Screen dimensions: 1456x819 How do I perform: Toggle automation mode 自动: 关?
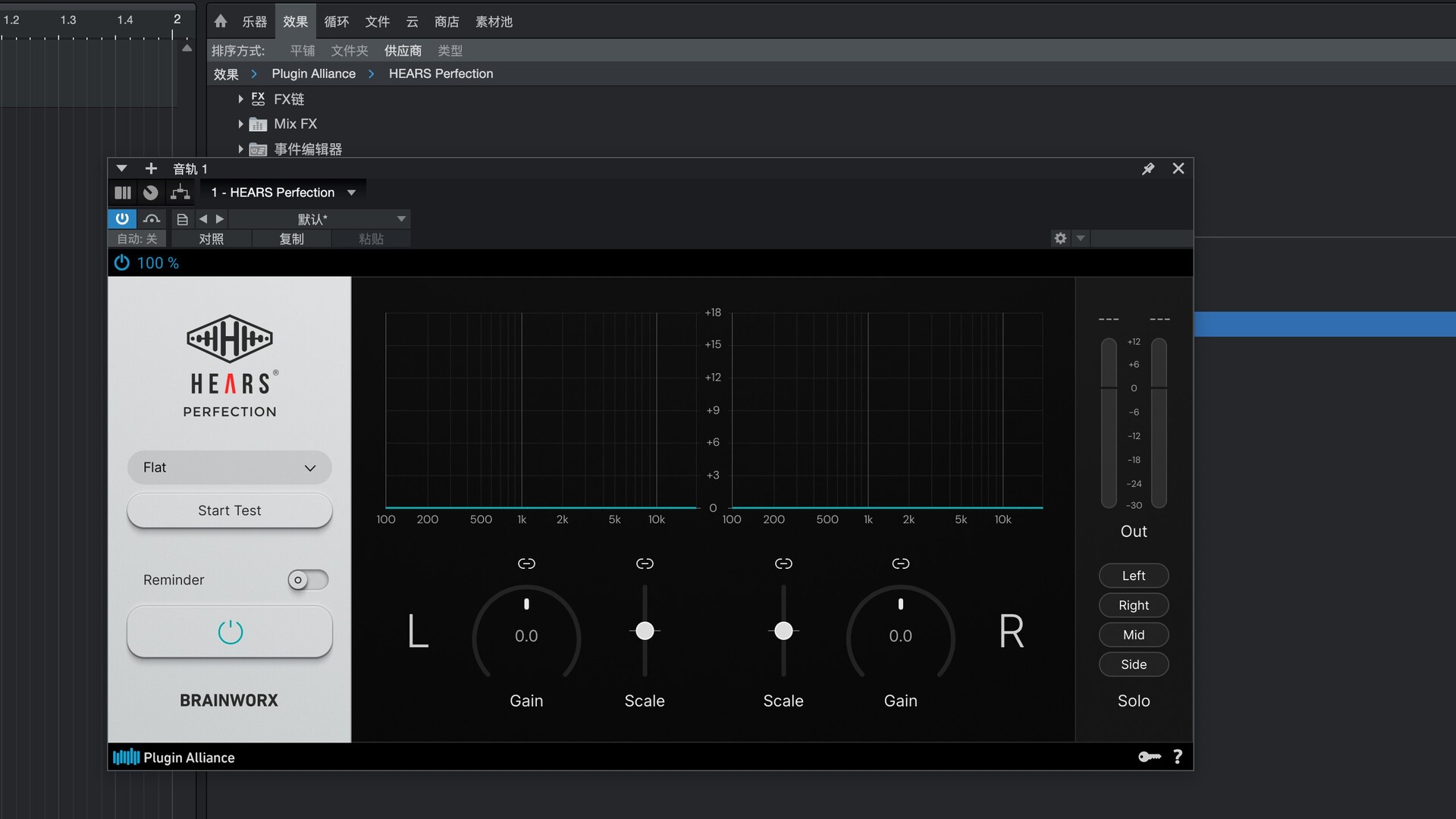click(137, 239)
